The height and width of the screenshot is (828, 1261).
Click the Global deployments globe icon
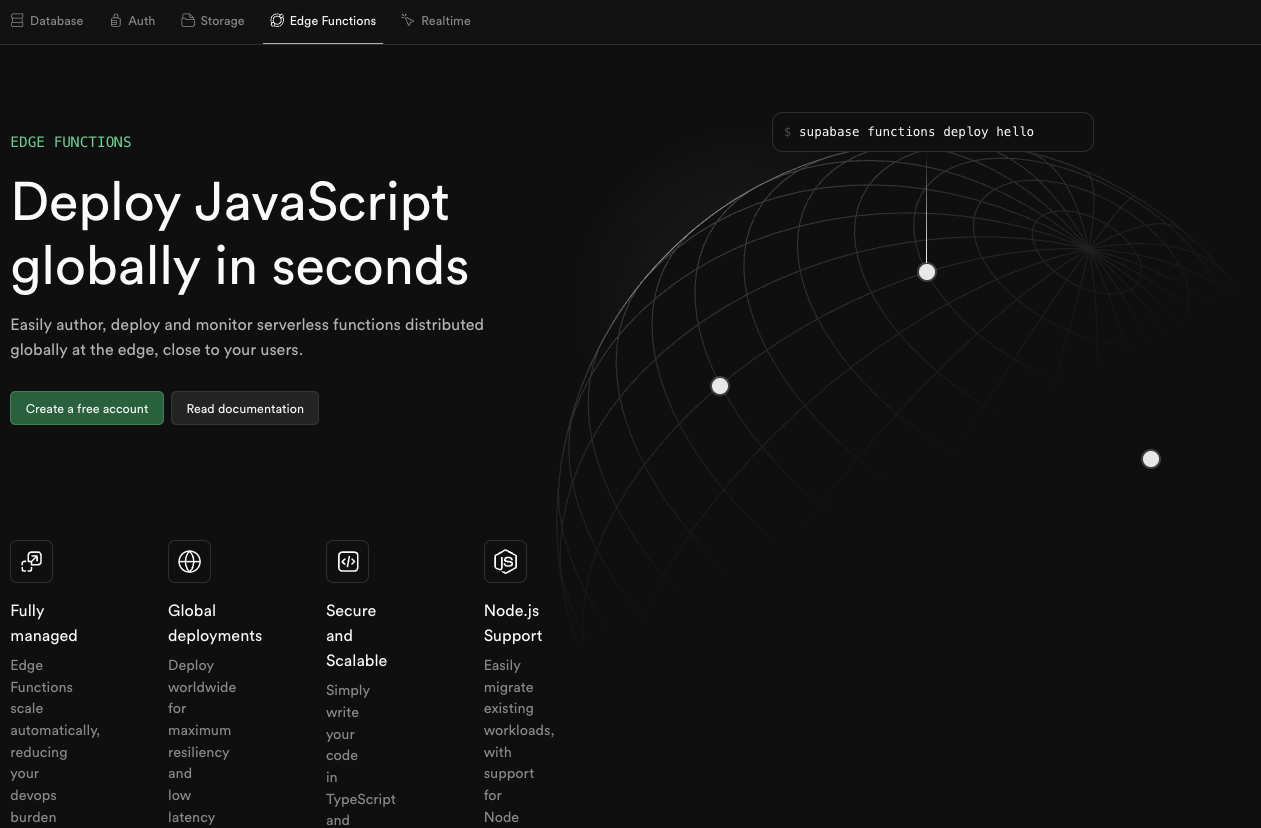(189, 562)
